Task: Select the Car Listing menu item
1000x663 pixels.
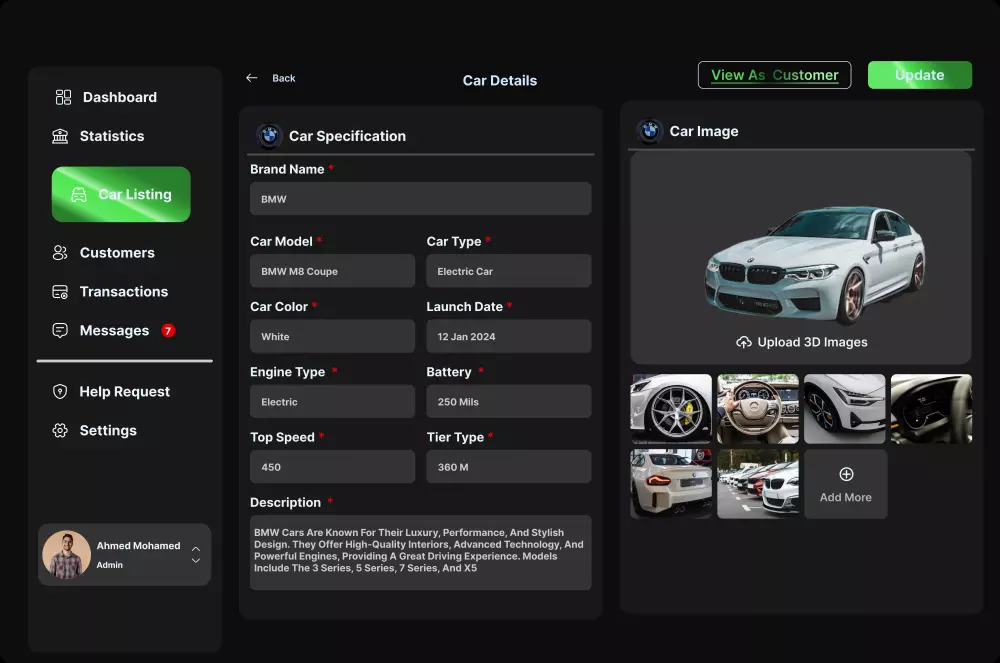Action: coord(121,194)
